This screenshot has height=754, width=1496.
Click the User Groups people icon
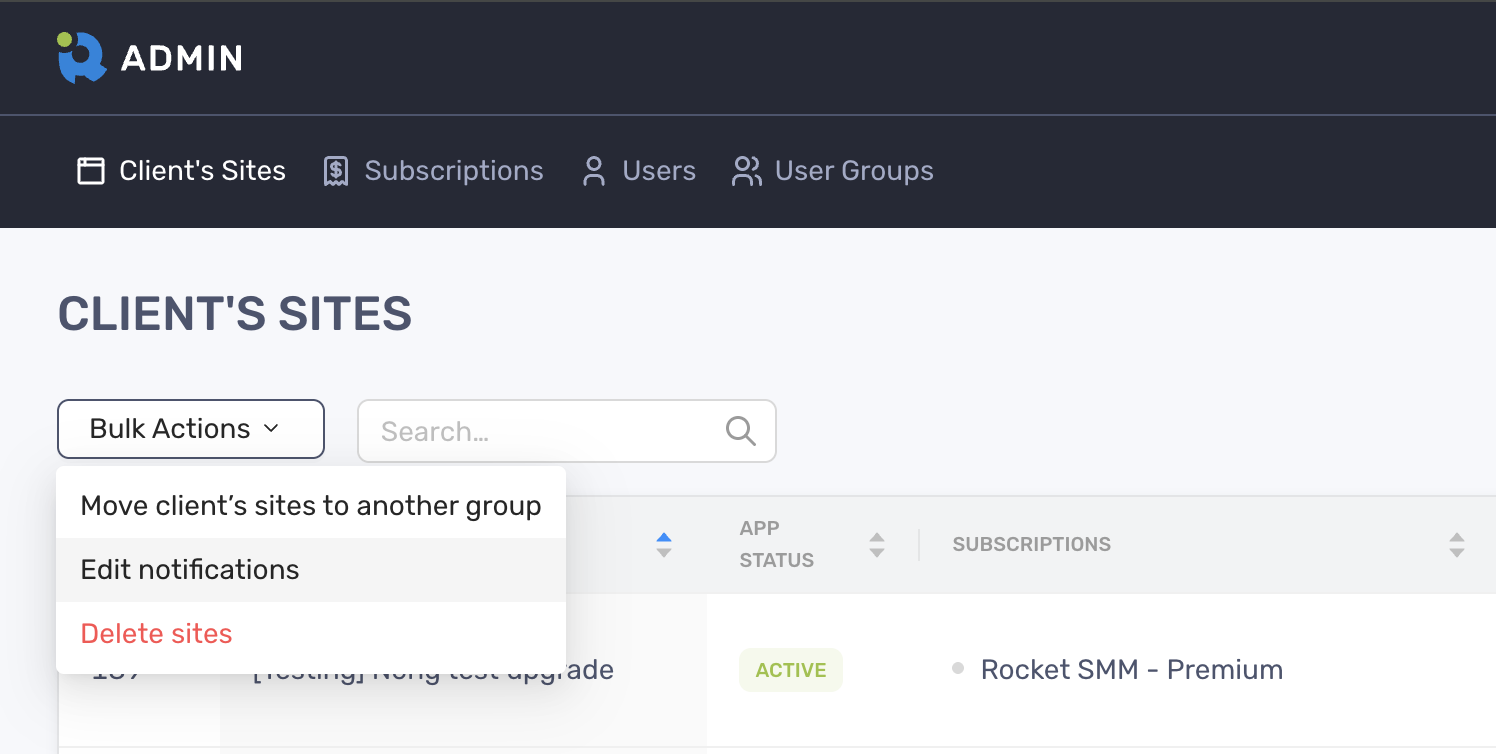click(746, 171)
